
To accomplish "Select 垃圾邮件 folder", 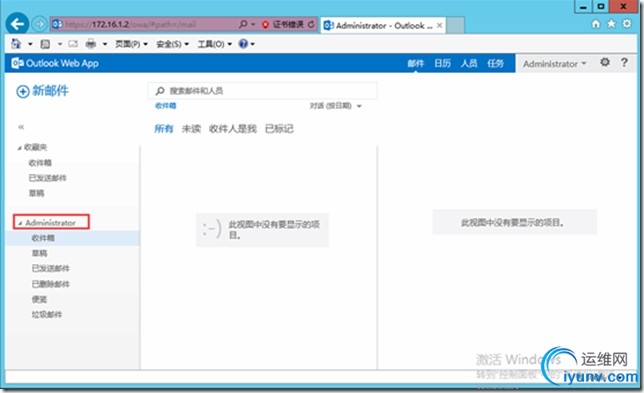I will pos(47,315).
